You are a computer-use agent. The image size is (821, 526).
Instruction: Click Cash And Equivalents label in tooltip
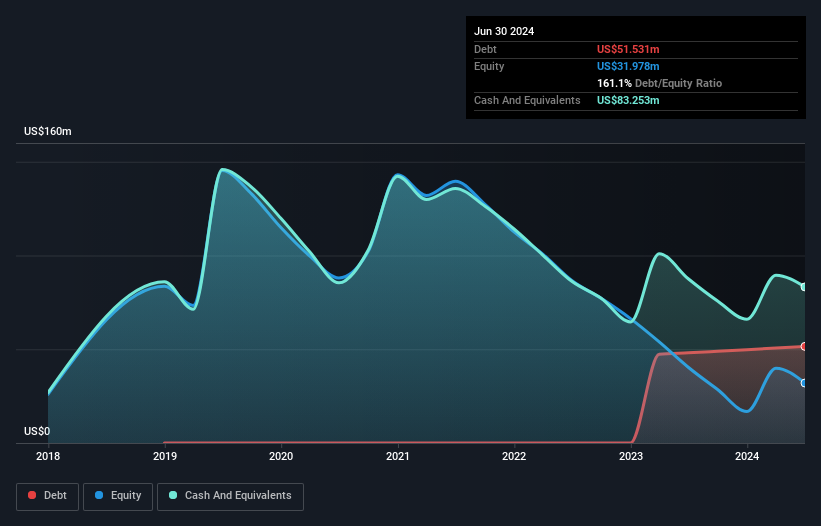(x=527, y=100)
